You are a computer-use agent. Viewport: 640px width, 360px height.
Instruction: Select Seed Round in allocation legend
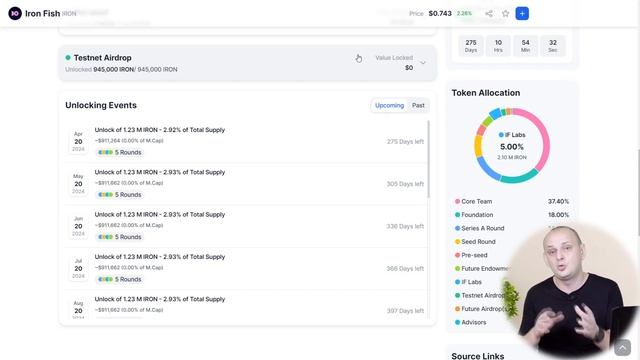tap(475, 242)
